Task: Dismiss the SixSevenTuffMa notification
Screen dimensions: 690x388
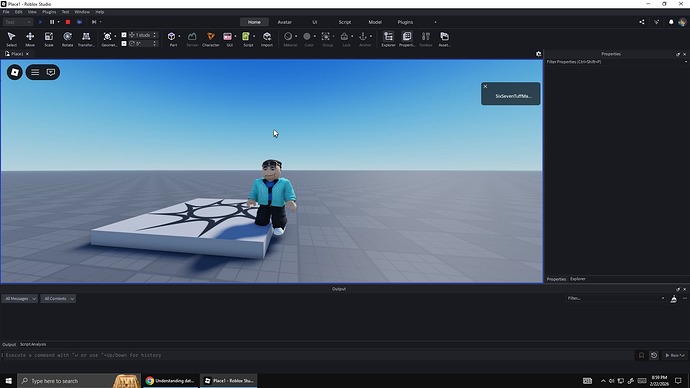Action: click(485, 86)
